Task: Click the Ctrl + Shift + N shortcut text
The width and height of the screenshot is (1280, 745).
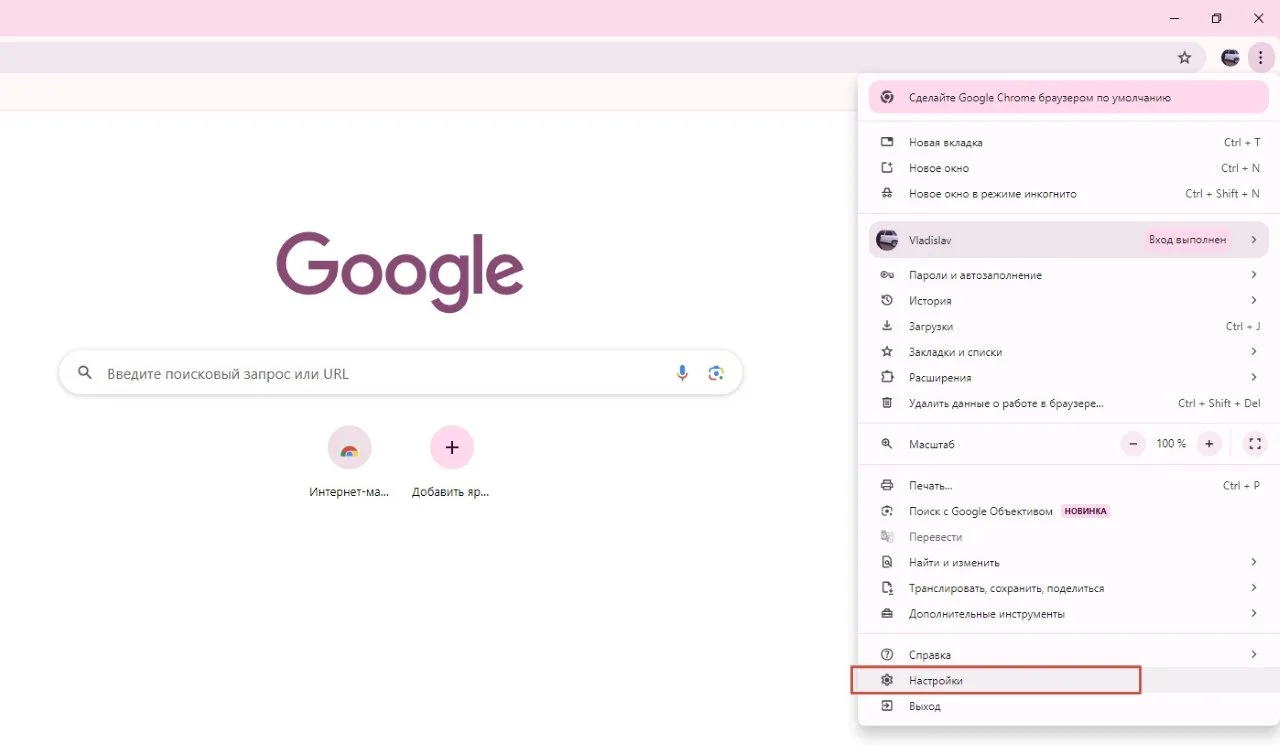Action: (x=1223, y=194)
